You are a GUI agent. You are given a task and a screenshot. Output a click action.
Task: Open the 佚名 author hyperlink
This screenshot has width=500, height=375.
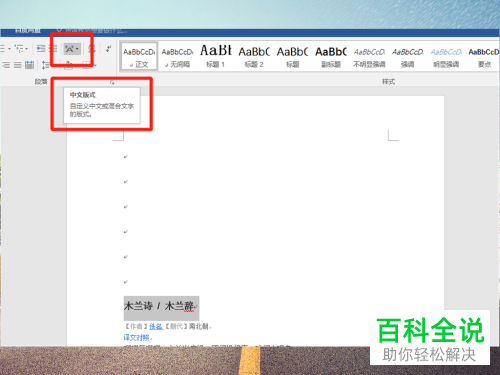(x=156, y=326)
